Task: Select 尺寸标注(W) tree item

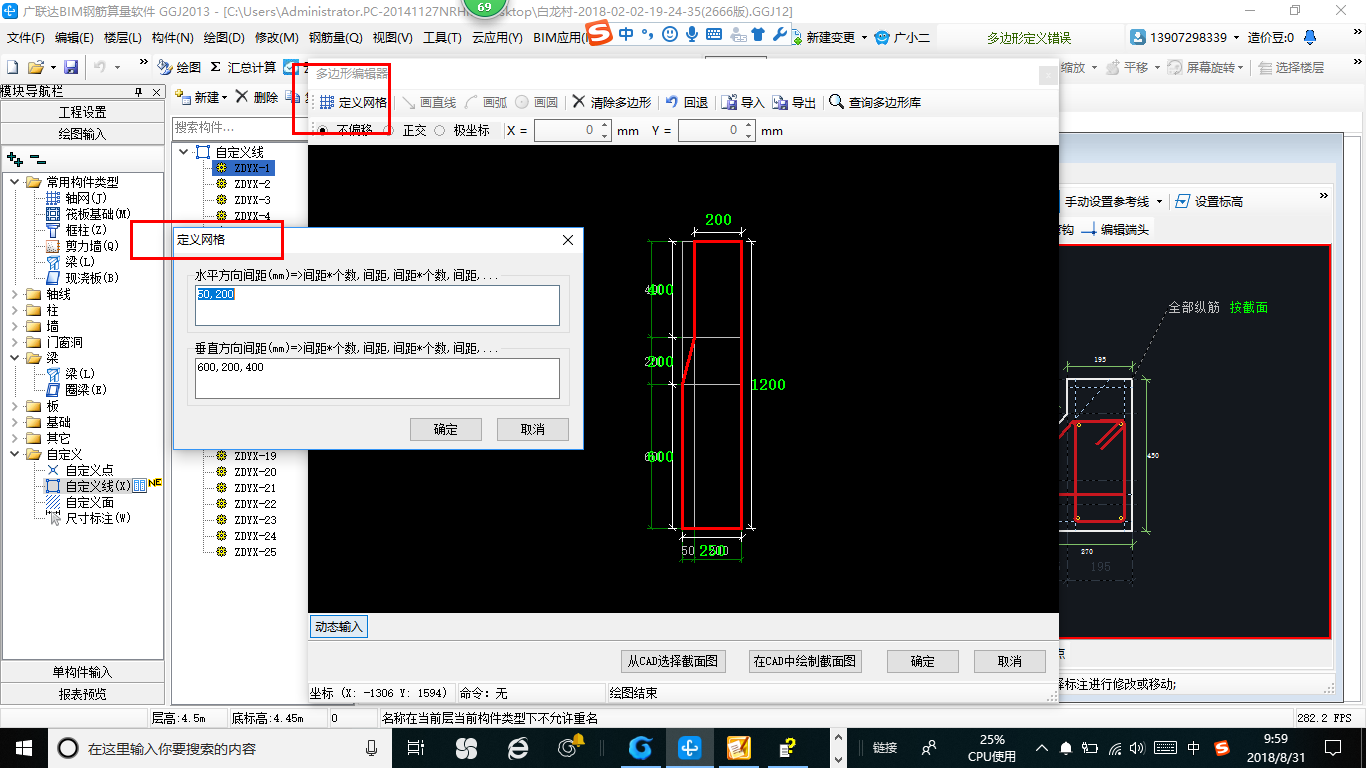Action: point(98,518)
